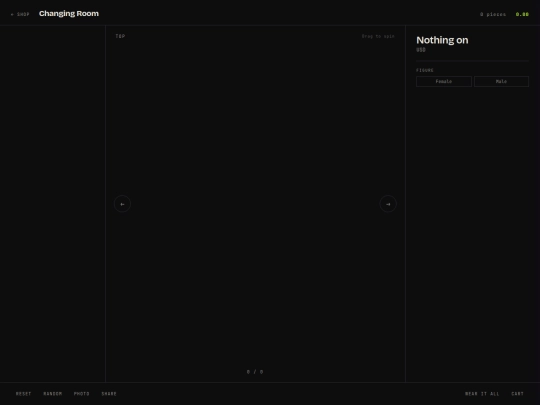Click the Changing Room title
Screen dimensions: 540x405
[69, 13]
